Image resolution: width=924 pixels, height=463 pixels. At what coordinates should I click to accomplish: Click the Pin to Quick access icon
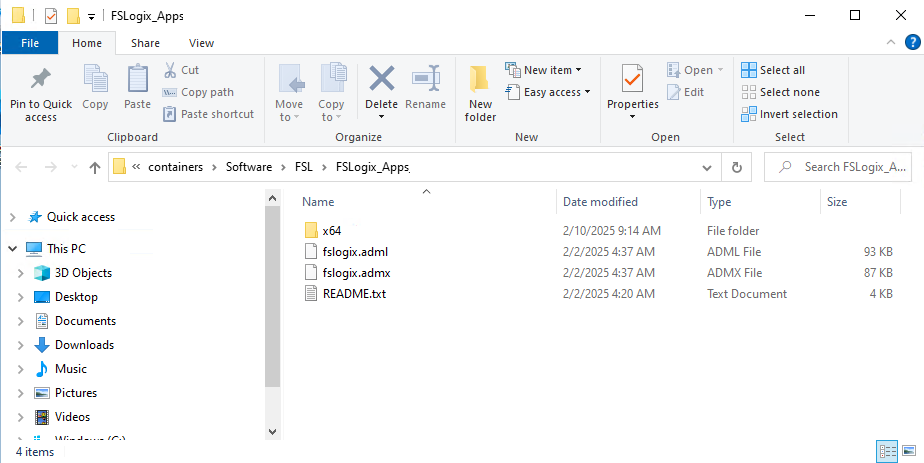(41, 78)
